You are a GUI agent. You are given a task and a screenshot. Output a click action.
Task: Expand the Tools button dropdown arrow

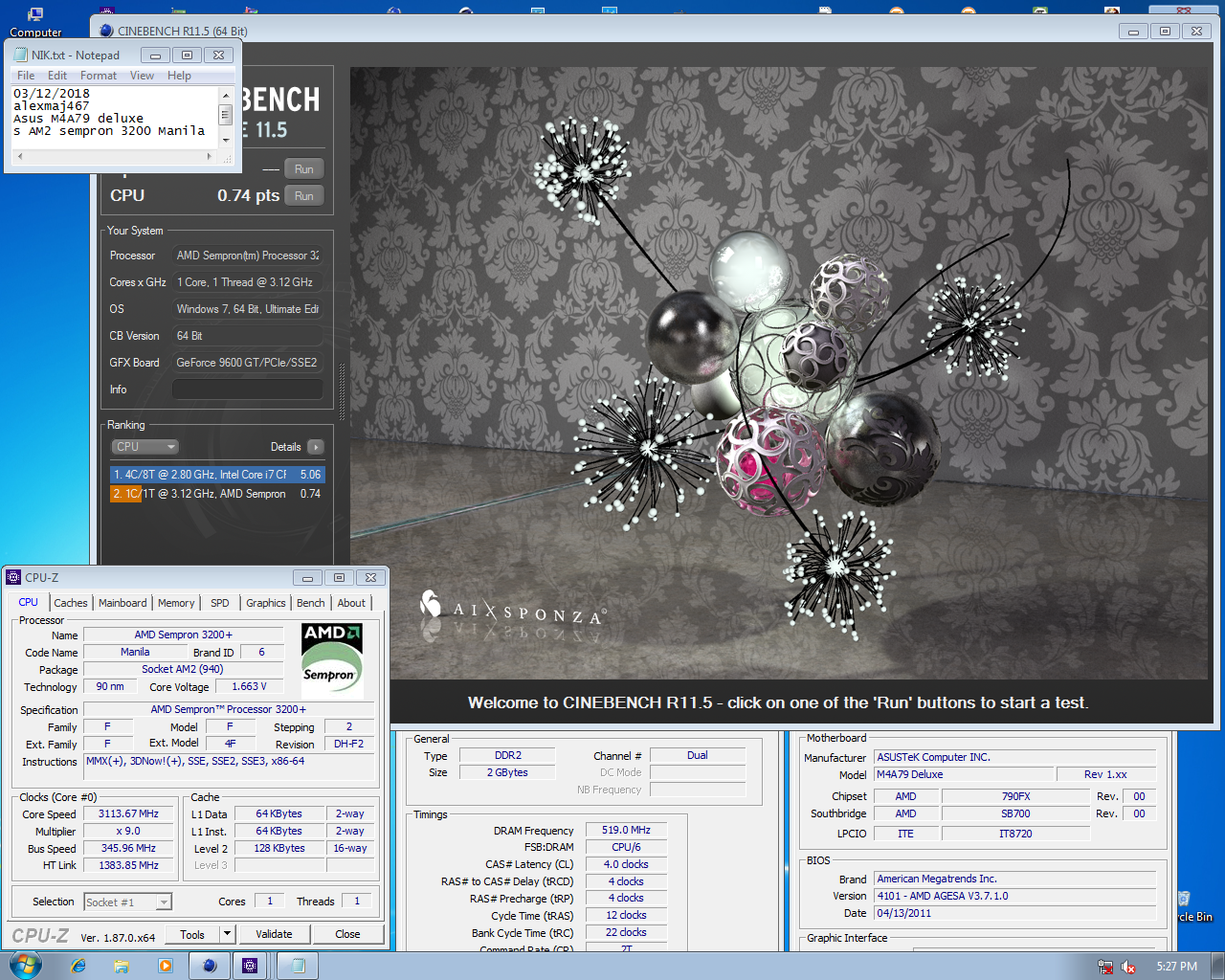coord(227,934)
